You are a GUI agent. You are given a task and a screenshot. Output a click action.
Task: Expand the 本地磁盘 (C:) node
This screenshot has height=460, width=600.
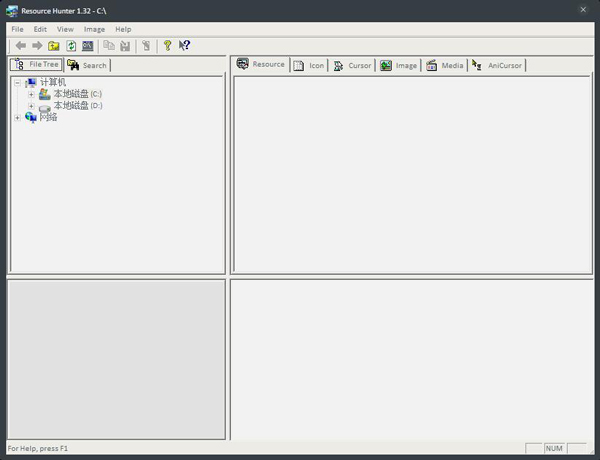(31, 94)
